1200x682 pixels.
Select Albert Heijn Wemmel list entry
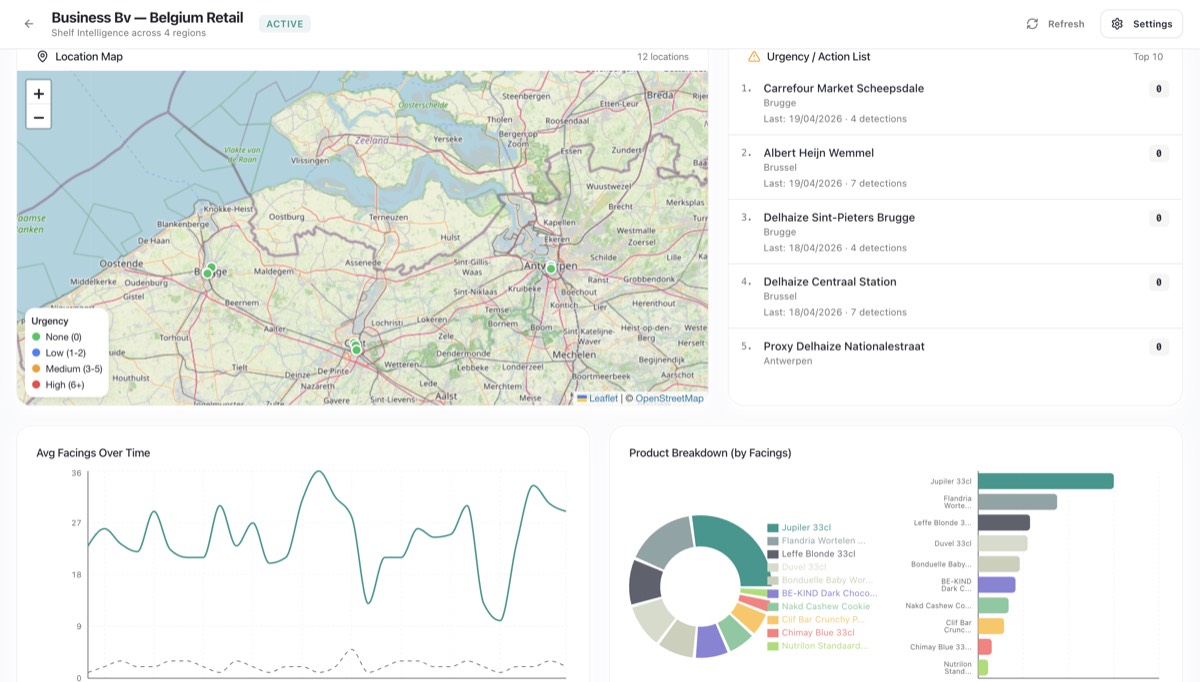pos(955,167)
